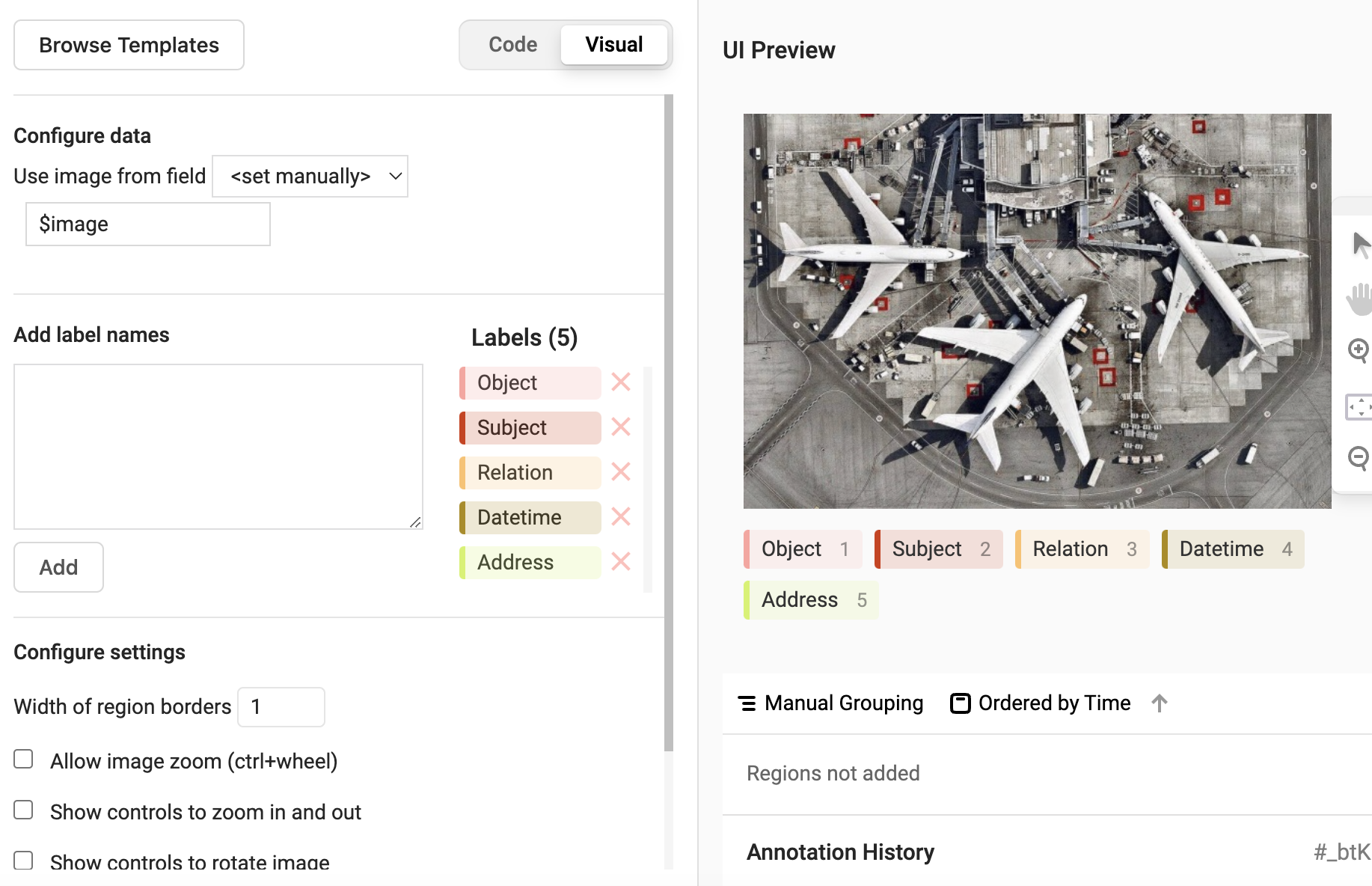The width and height of the screenshot is (1372, 886).
Task: Click the Add button to add labels
Action: pyautogui.click(x=58, y=567)
